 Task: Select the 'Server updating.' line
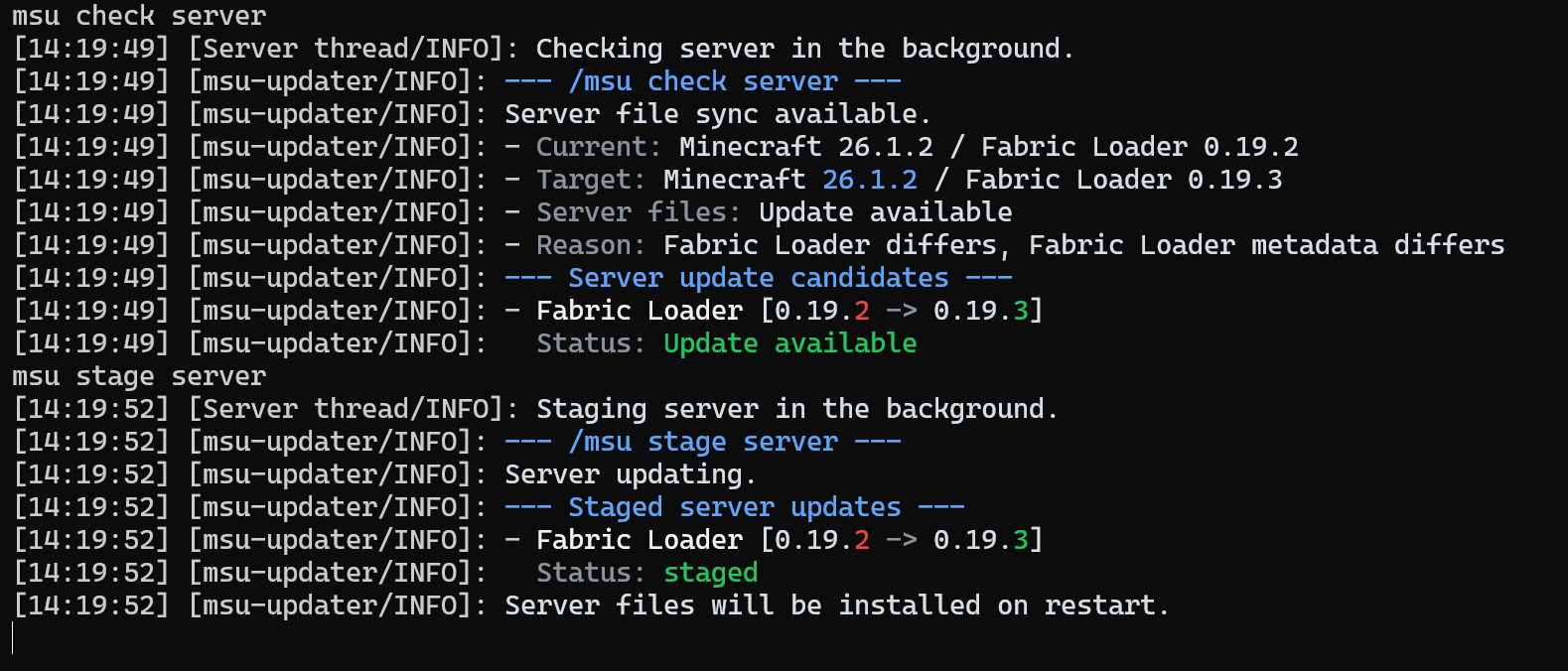pos(631,474)
